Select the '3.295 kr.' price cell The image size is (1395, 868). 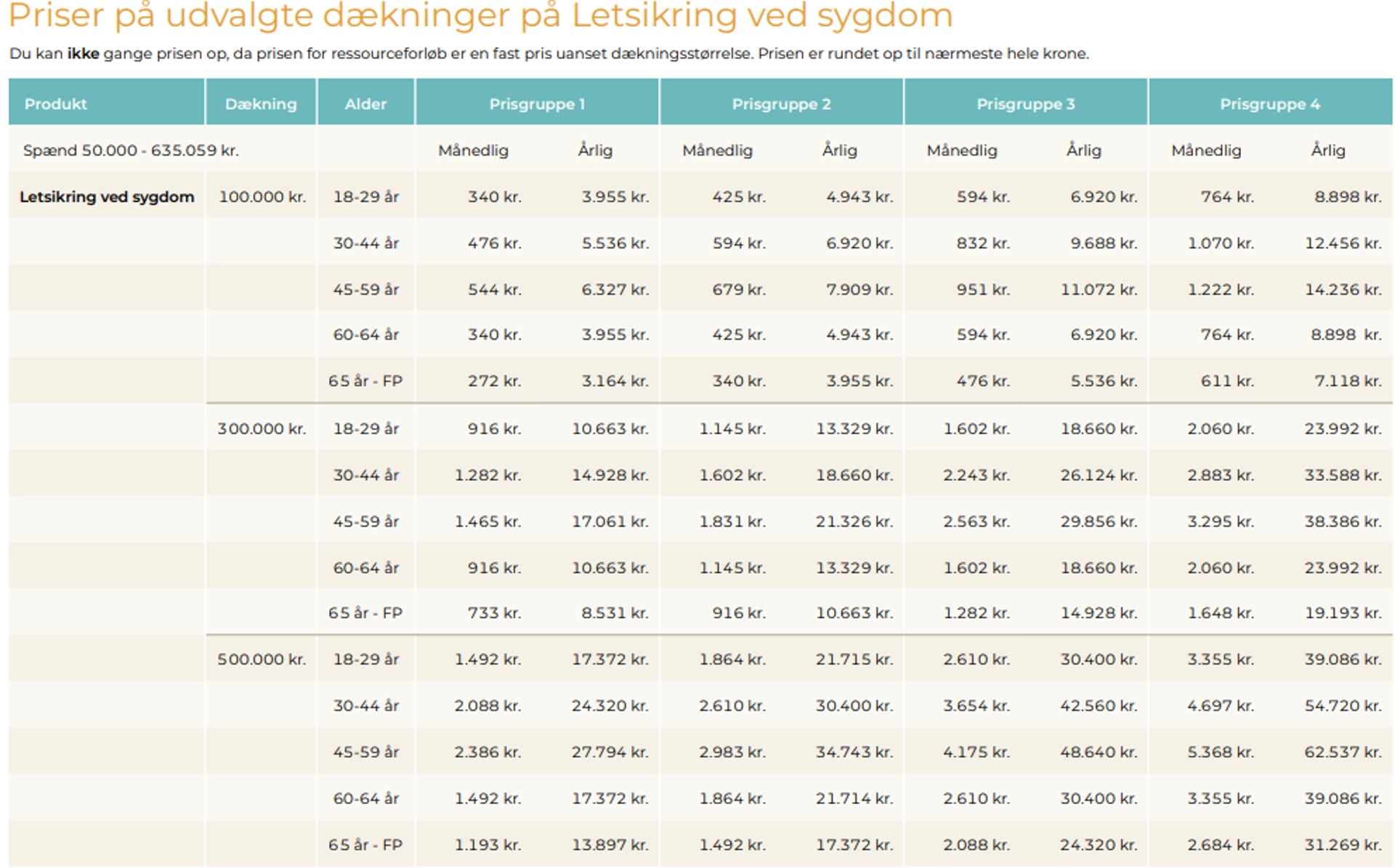click(1221, 522)
